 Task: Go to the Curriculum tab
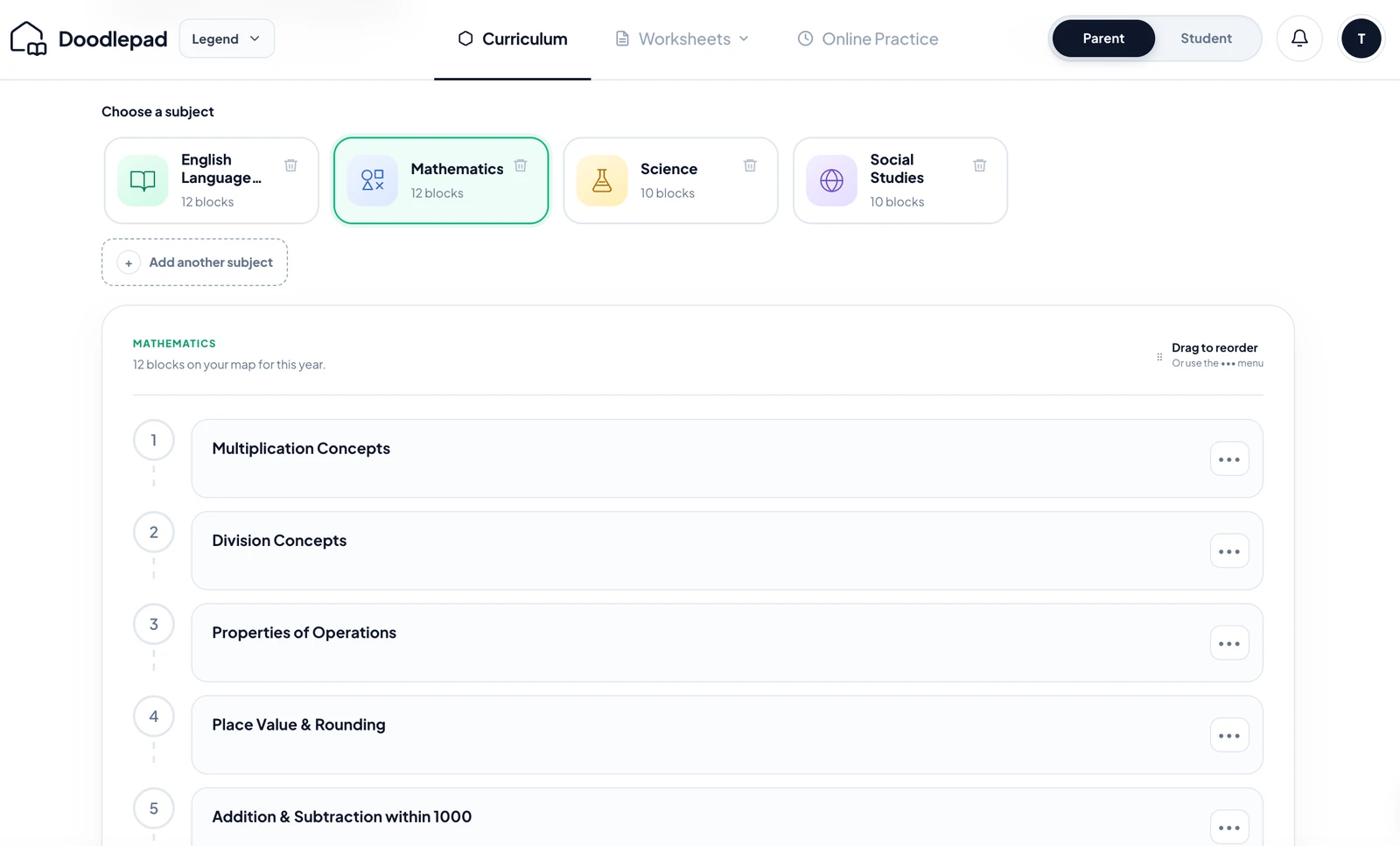pos(513,38)
